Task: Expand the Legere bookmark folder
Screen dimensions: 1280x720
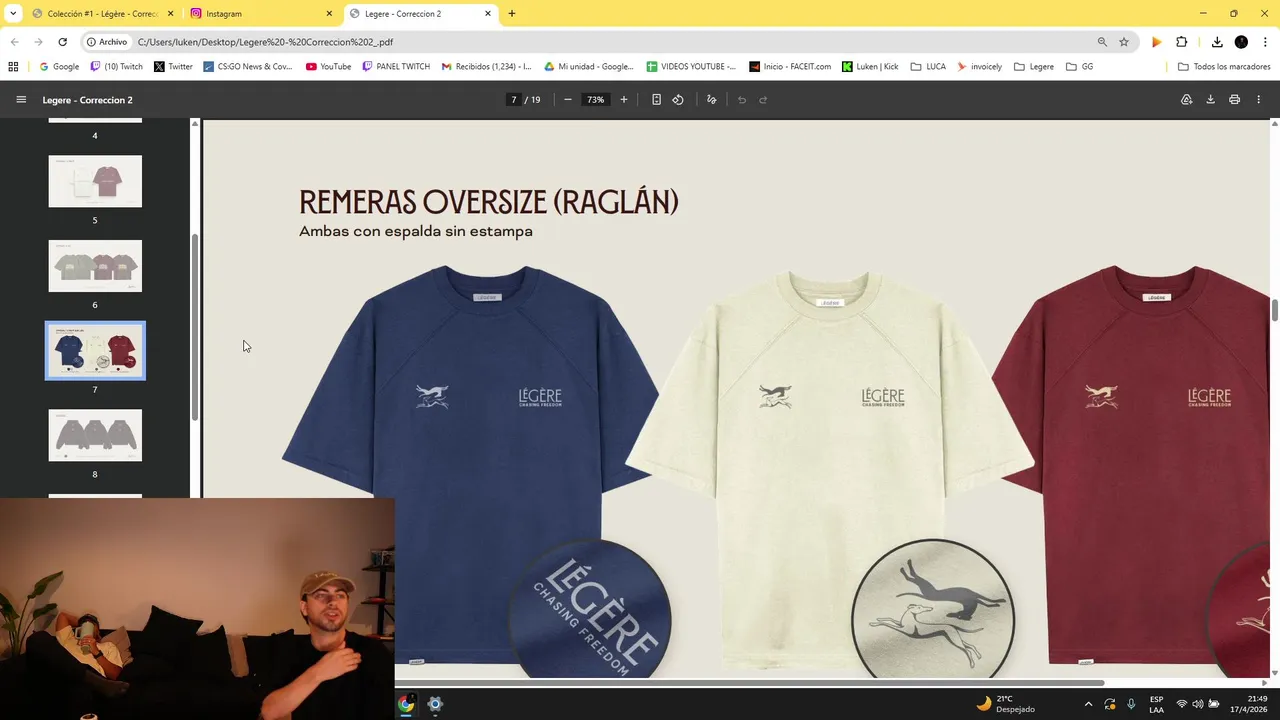Action: coord(1034,67)
